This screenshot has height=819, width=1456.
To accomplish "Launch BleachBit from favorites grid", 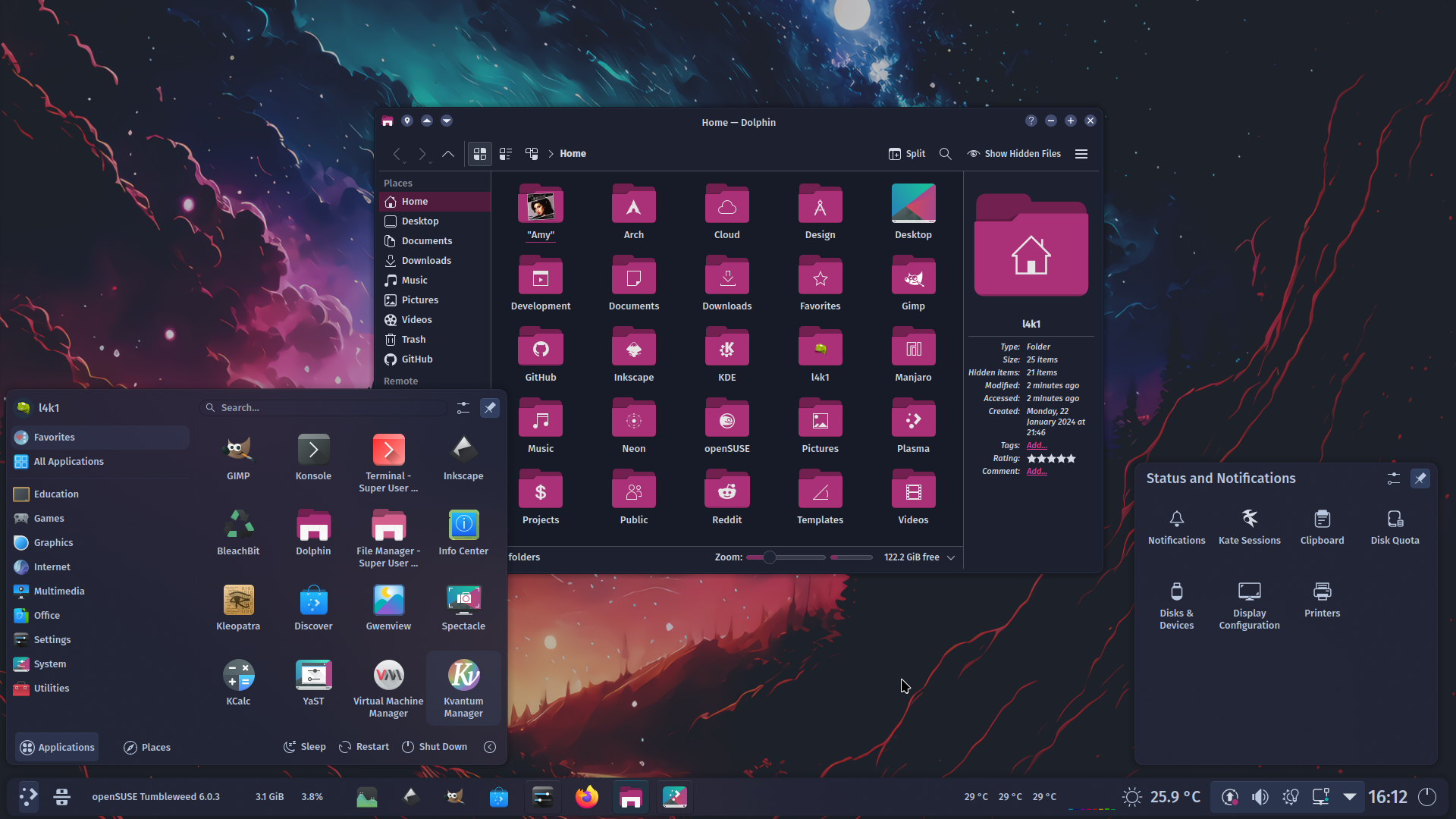I will [x=238, y=525].
